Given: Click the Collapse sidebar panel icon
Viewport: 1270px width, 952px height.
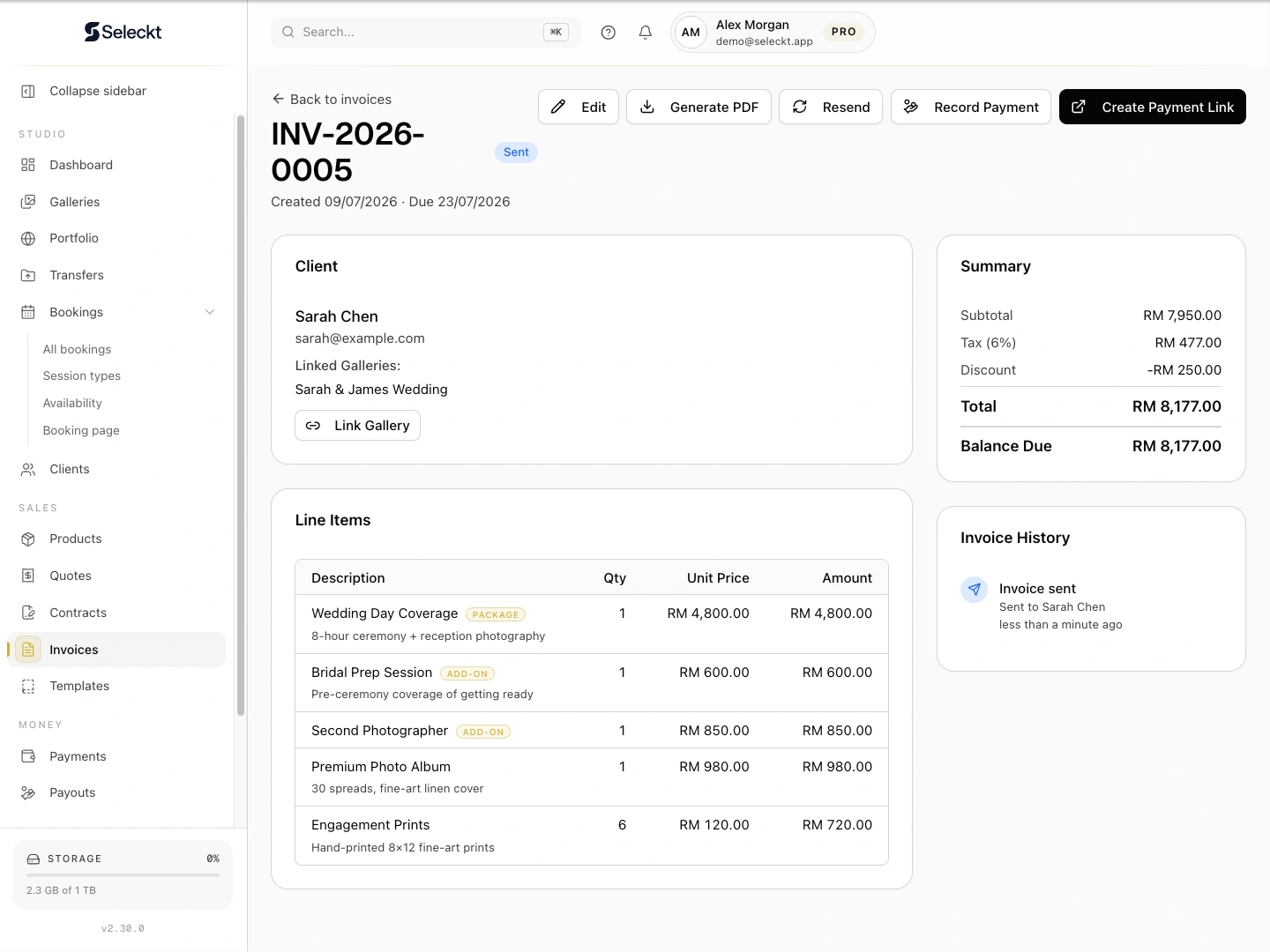Looking at the screenshot, I should pos(28,91).
